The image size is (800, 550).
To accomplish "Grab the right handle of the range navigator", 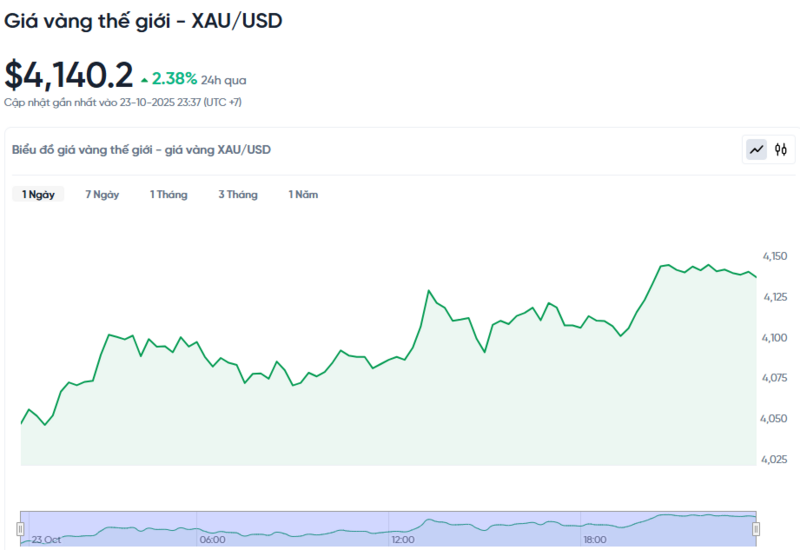I will (x=756, y=528).
